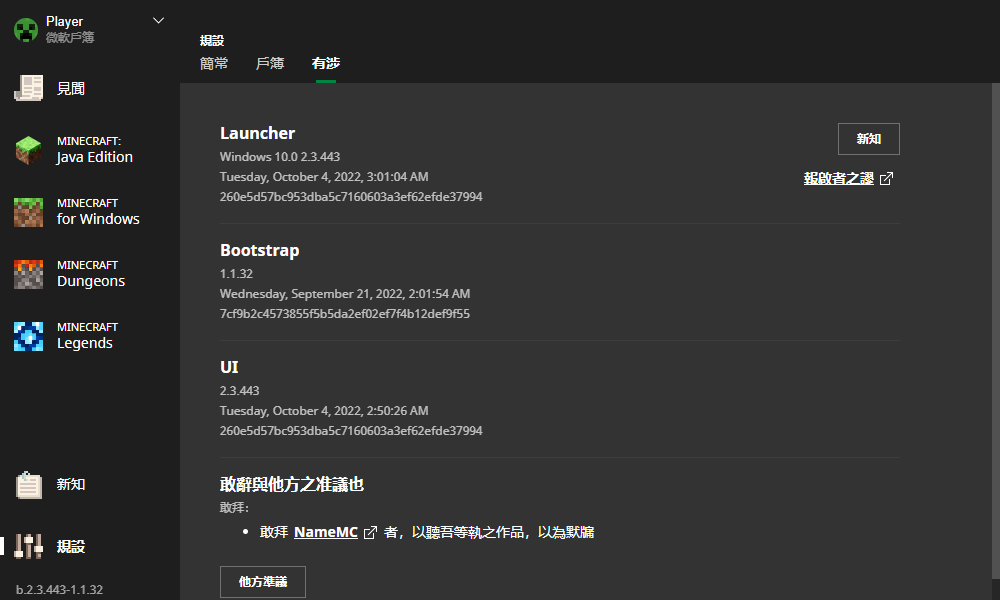Open the 新知 clipboard icon in sidebar
This screenshot has width=1000, height=600.
[x=29, y=485]
